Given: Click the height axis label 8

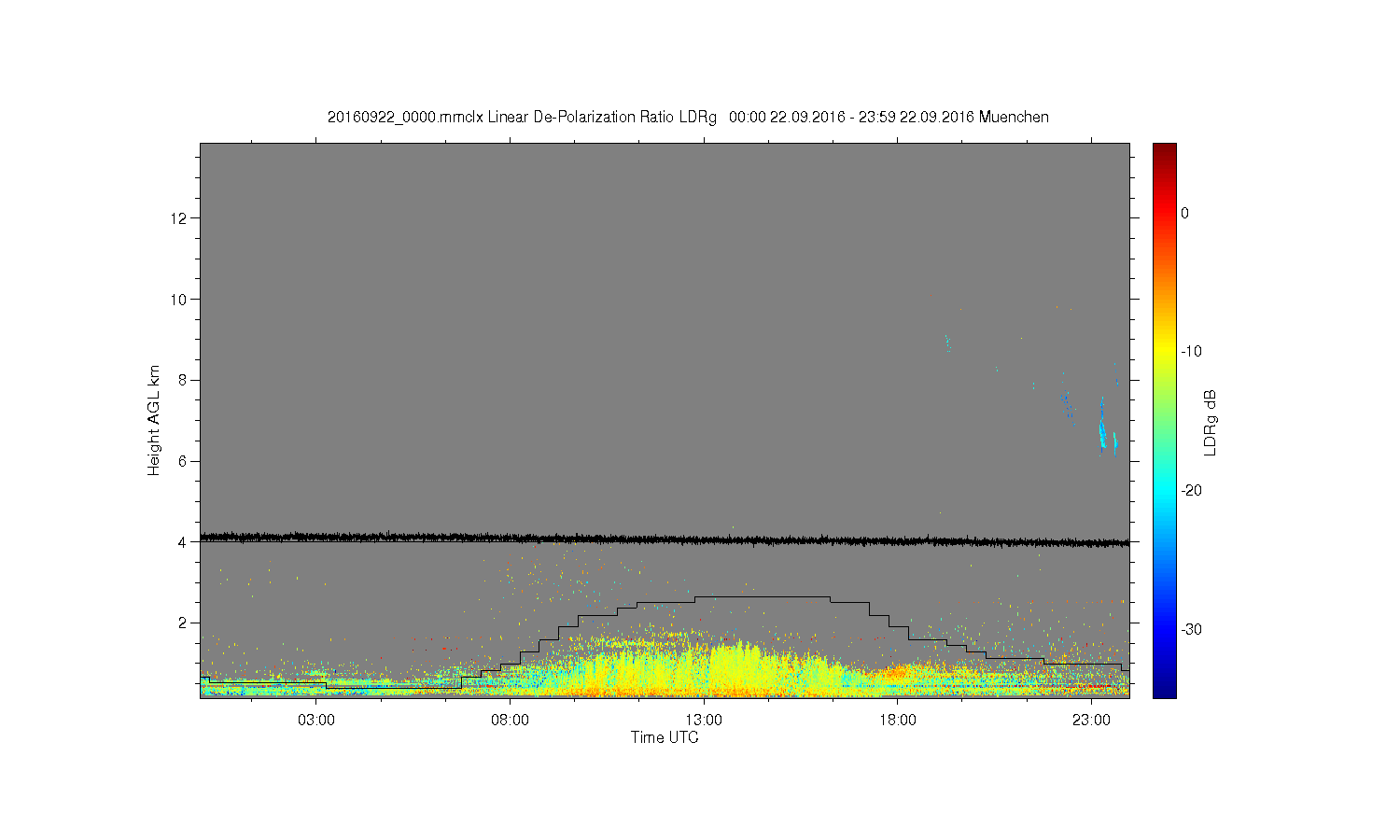Looking at the screenshot, I should 185,380.
